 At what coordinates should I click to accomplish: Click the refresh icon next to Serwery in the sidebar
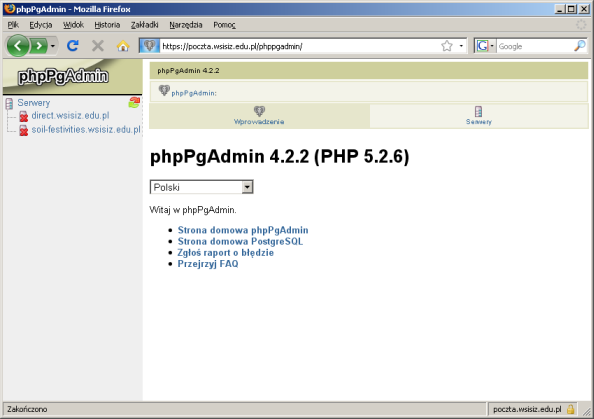pos(134,102)
